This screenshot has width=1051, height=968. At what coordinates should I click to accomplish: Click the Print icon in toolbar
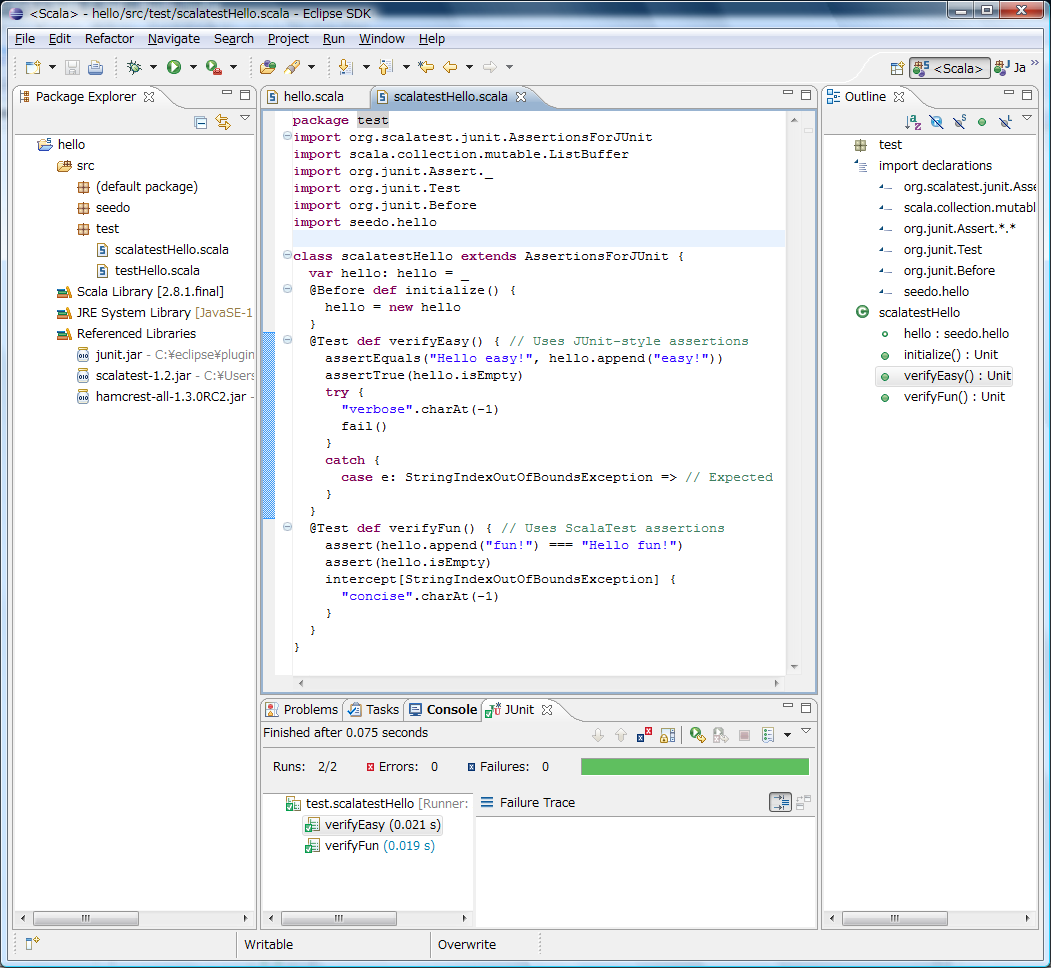point(95,67)
